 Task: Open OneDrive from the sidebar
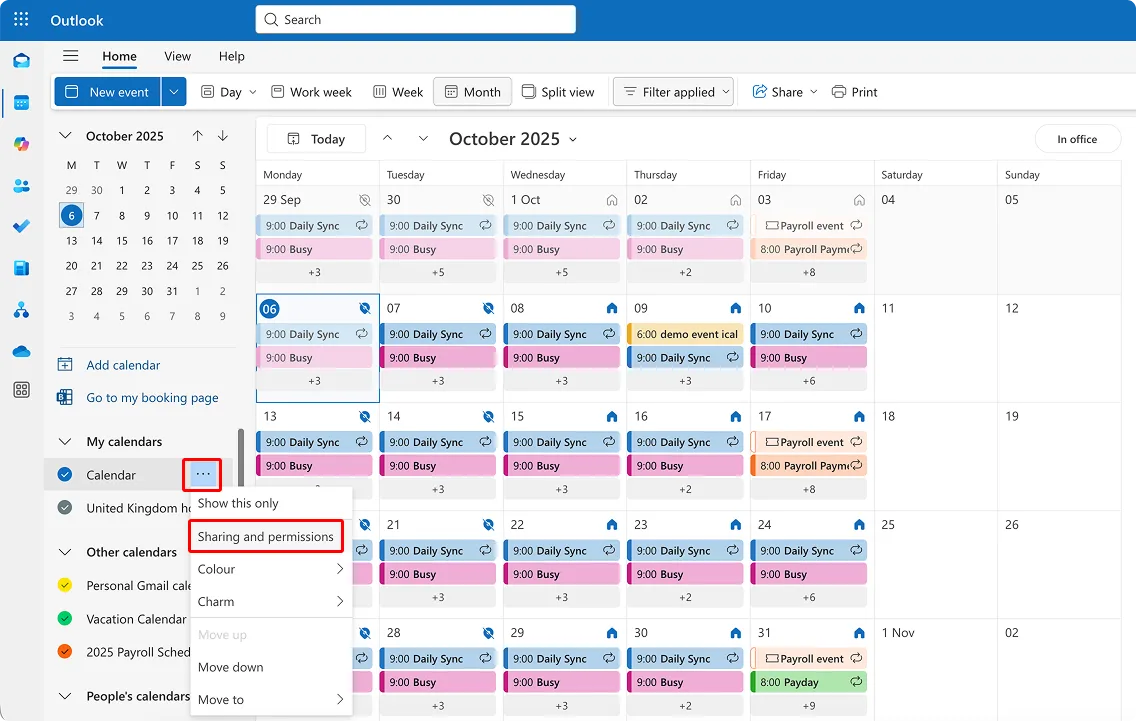21,350
